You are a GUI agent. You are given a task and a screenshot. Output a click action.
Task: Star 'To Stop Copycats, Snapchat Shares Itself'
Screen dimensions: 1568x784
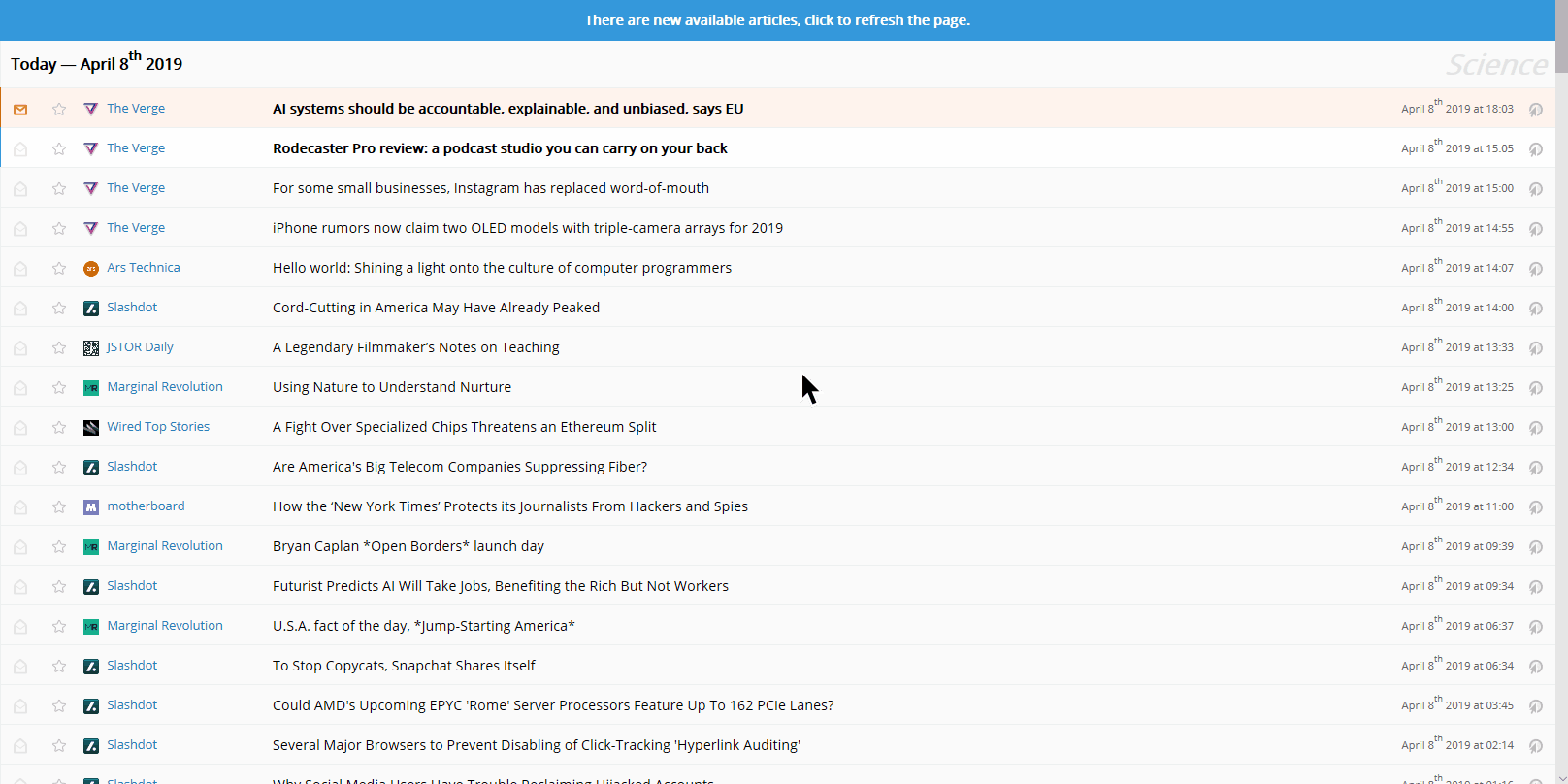59,666
